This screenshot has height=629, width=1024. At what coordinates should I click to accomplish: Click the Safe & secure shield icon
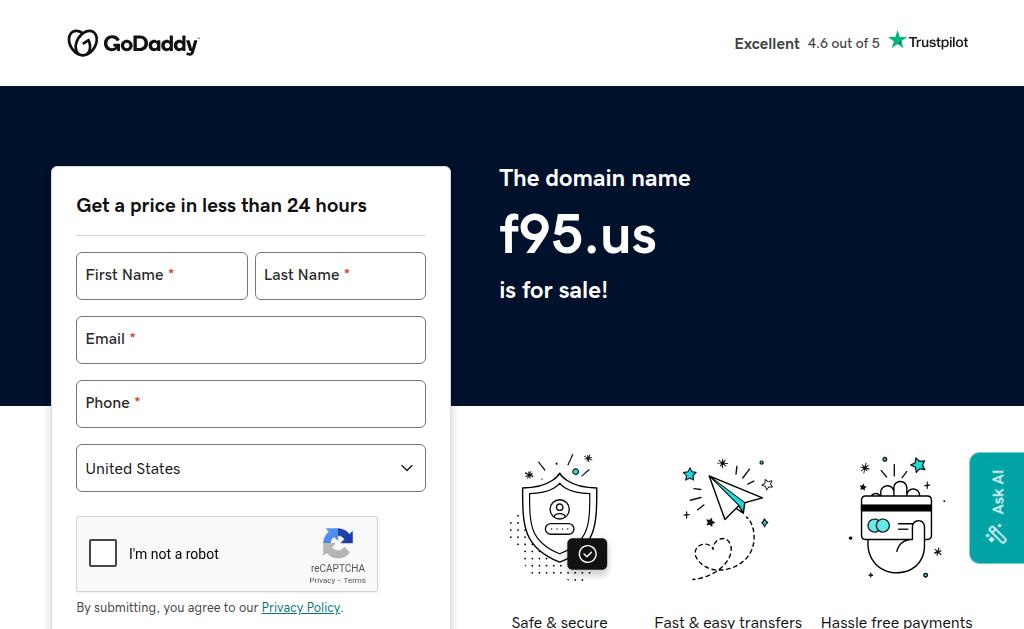[559, 517]
